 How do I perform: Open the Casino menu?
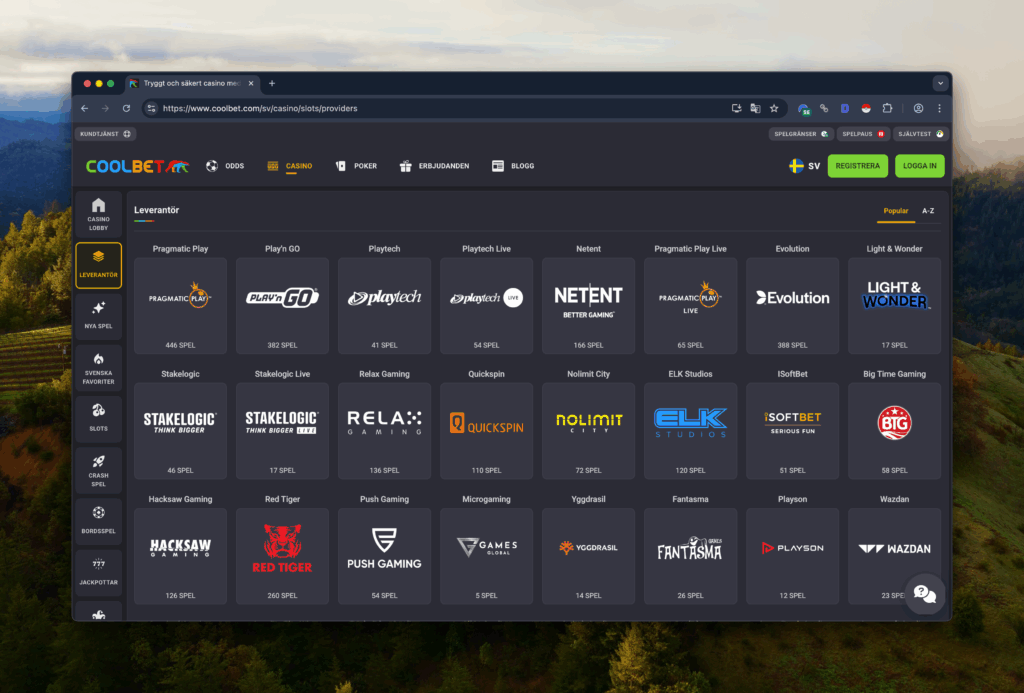pos(289,166)
